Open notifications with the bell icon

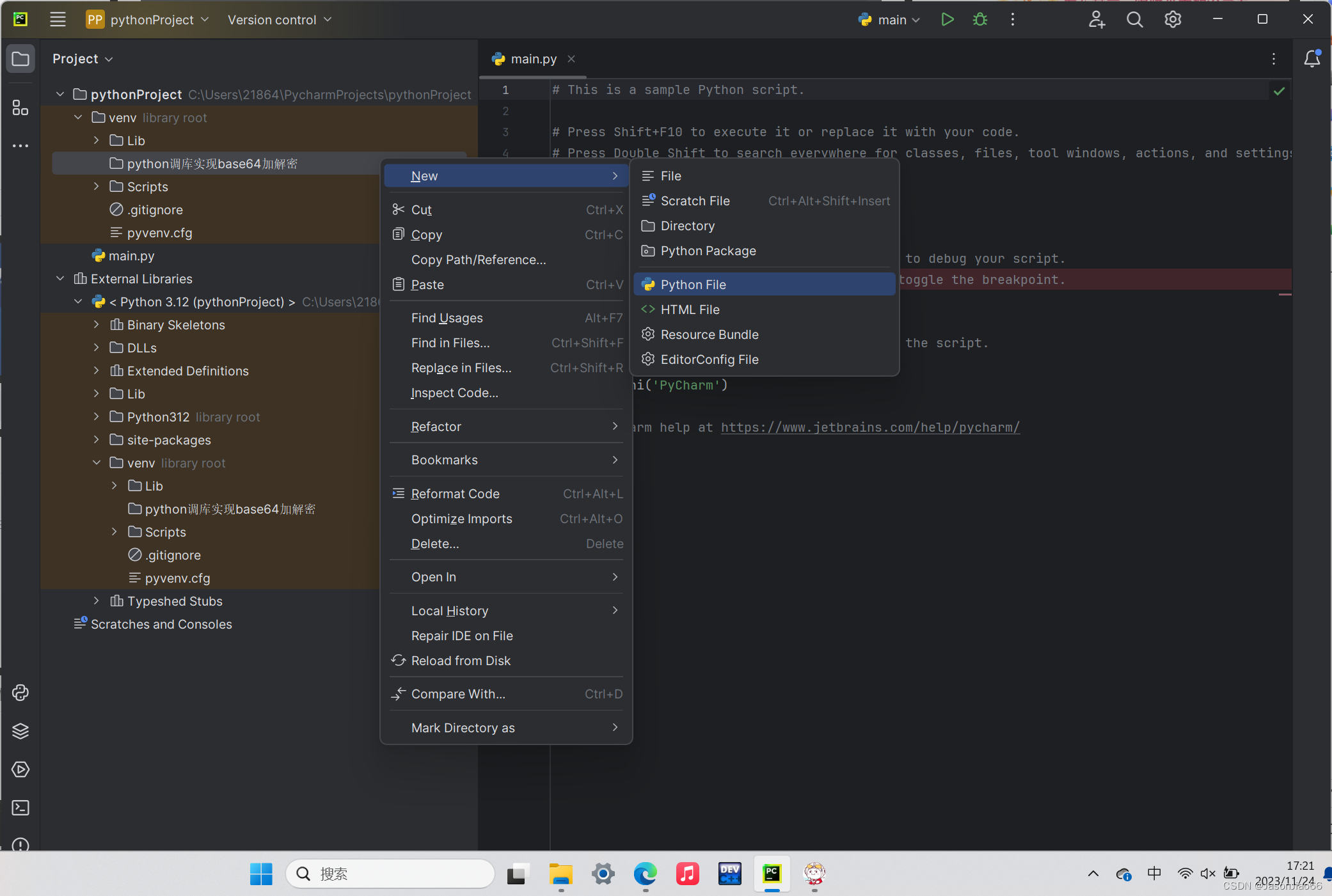(1311, 58)
